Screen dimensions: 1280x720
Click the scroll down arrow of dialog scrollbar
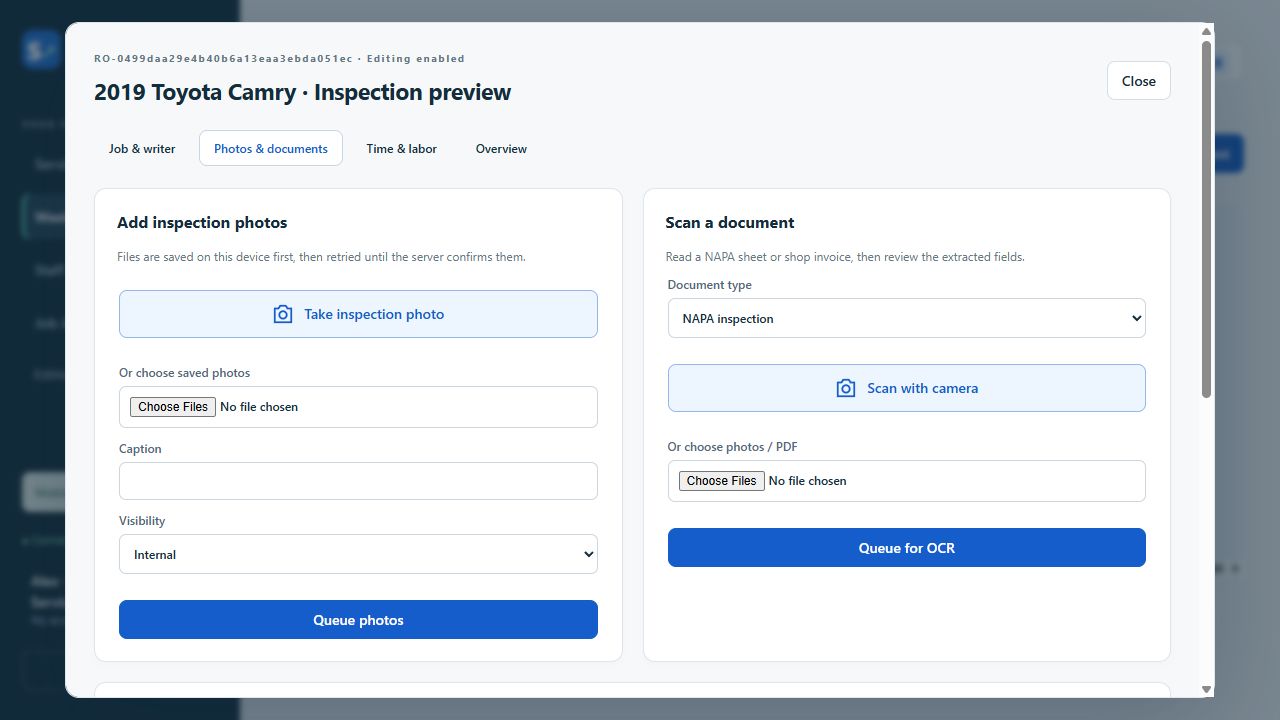1206,689
